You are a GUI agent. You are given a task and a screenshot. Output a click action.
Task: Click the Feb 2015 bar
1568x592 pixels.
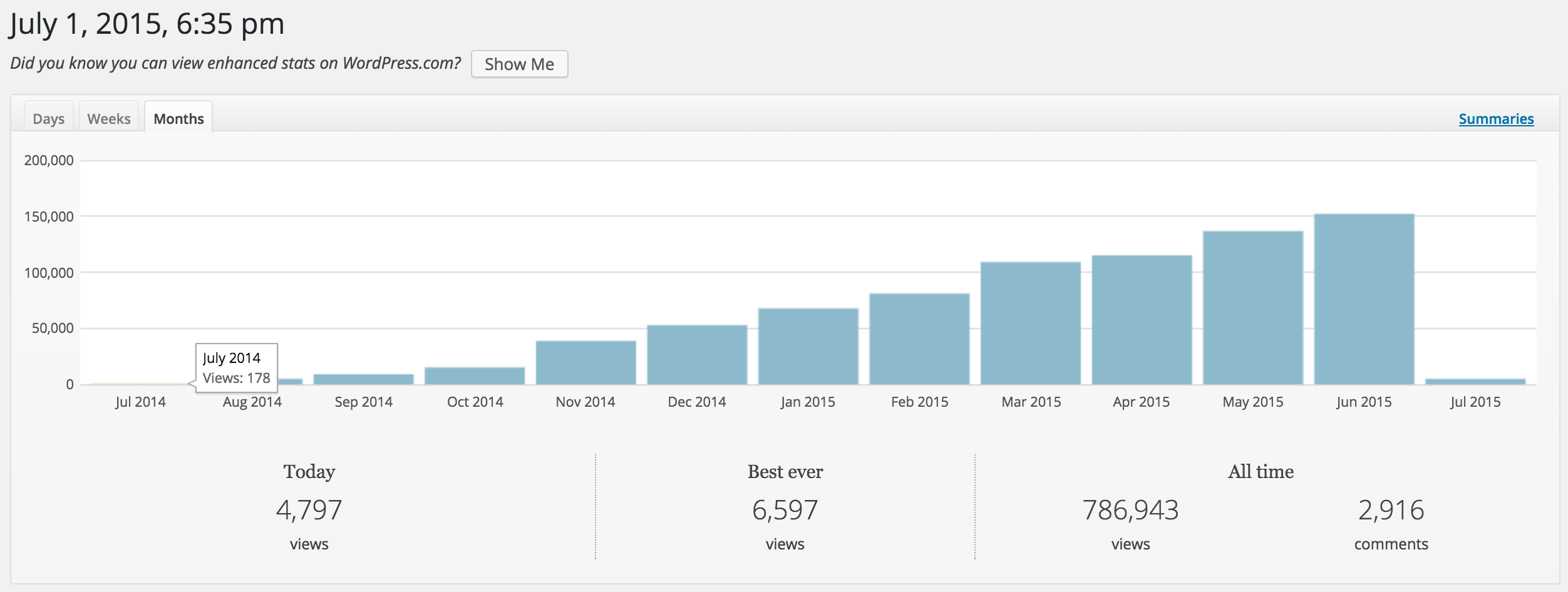(919, 339)
